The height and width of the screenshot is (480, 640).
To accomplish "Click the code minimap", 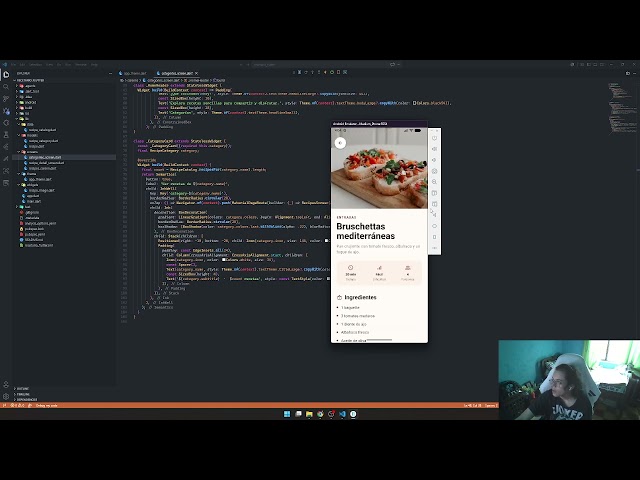I will [622, 108].
